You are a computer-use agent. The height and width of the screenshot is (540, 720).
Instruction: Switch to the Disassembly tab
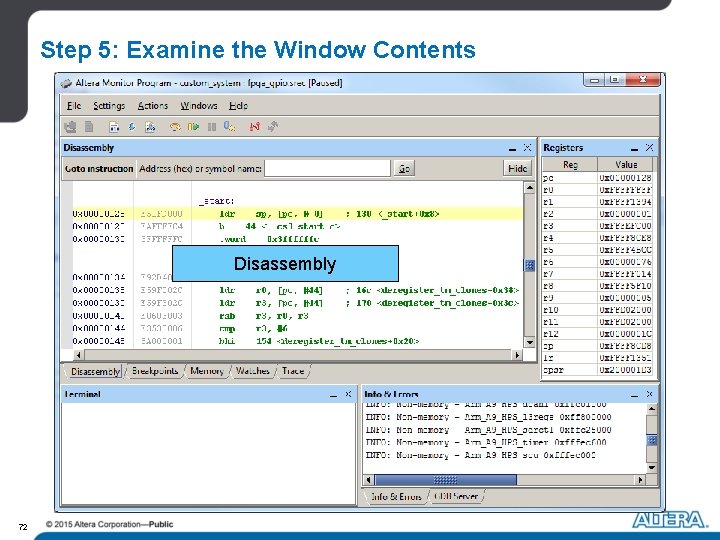(x=95, y=371)
